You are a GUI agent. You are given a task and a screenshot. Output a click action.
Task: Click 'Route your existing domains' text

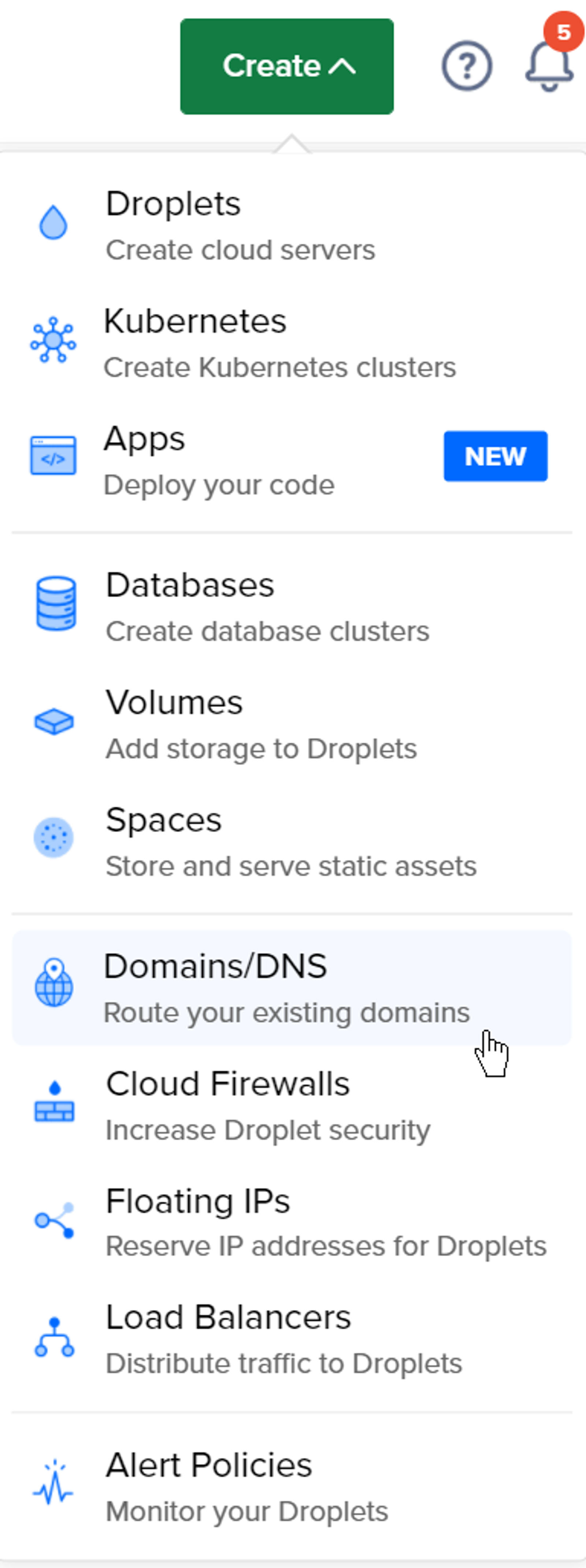point(287,1013)
